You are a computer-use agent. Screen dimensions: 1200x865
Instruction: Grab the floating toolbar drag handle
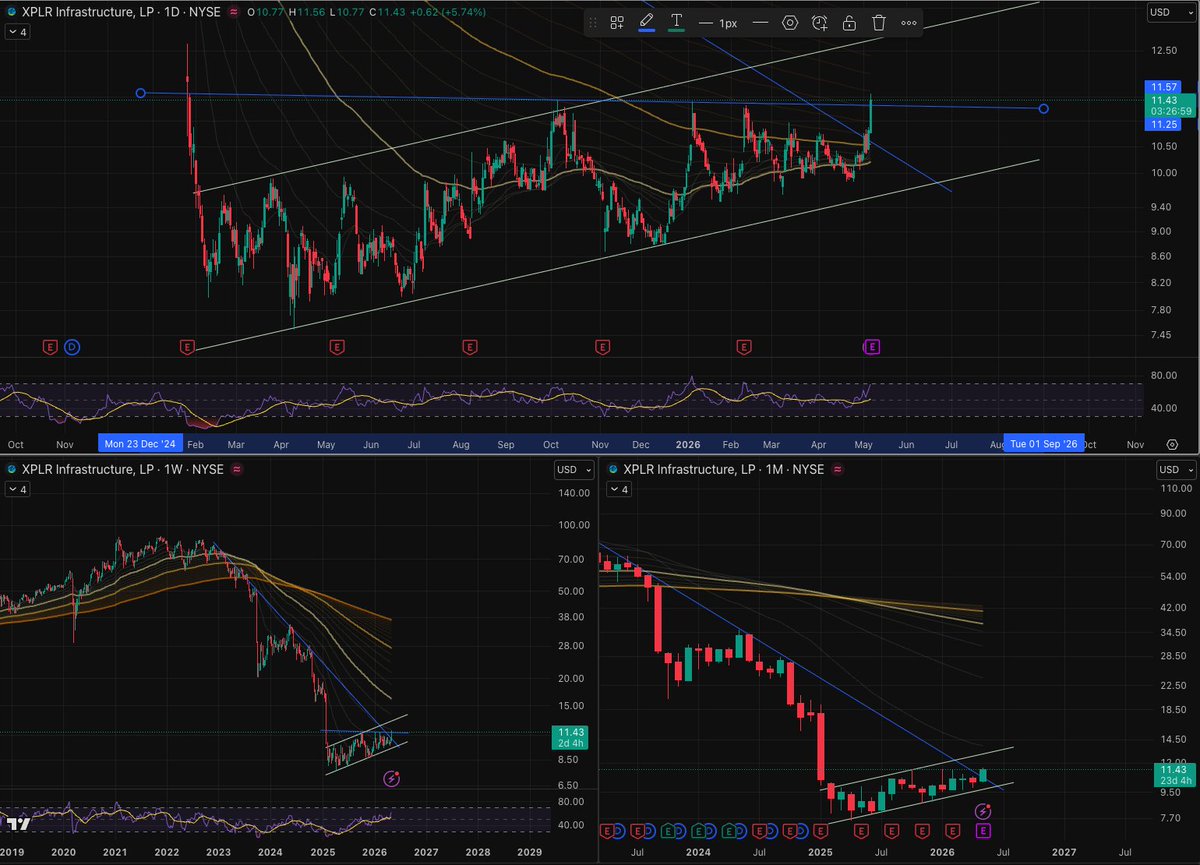click(x=592, y=22)
